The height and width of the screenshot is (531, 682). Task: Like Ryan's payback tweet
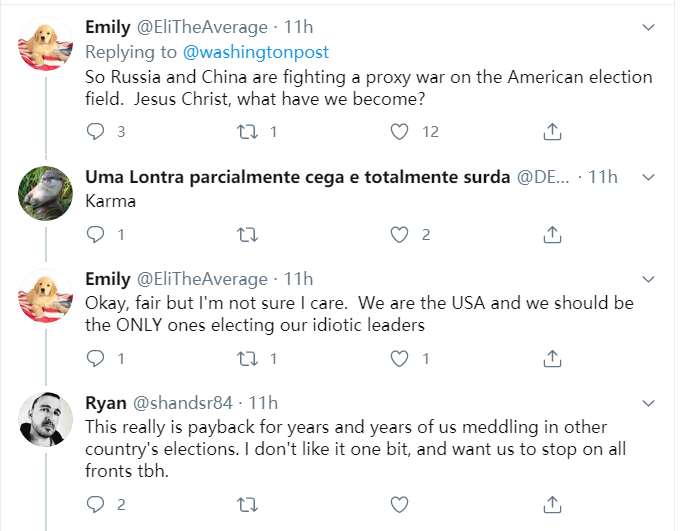click(400, 503)
